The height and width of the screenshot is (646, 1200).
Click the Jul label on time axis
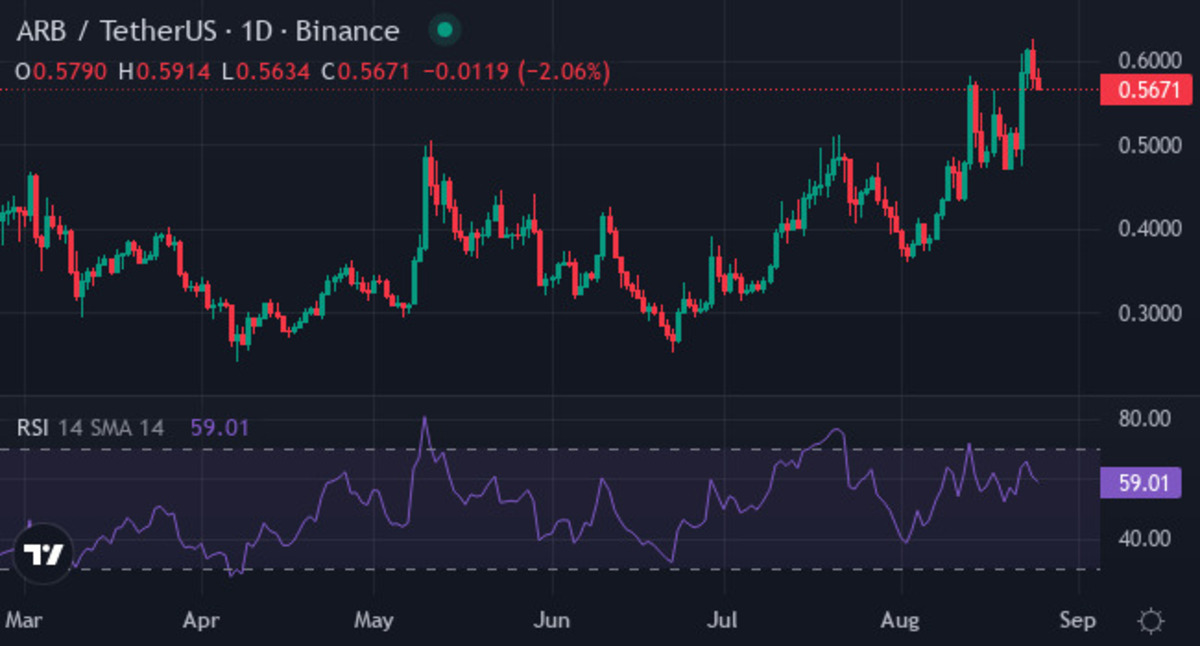point(722,620)
